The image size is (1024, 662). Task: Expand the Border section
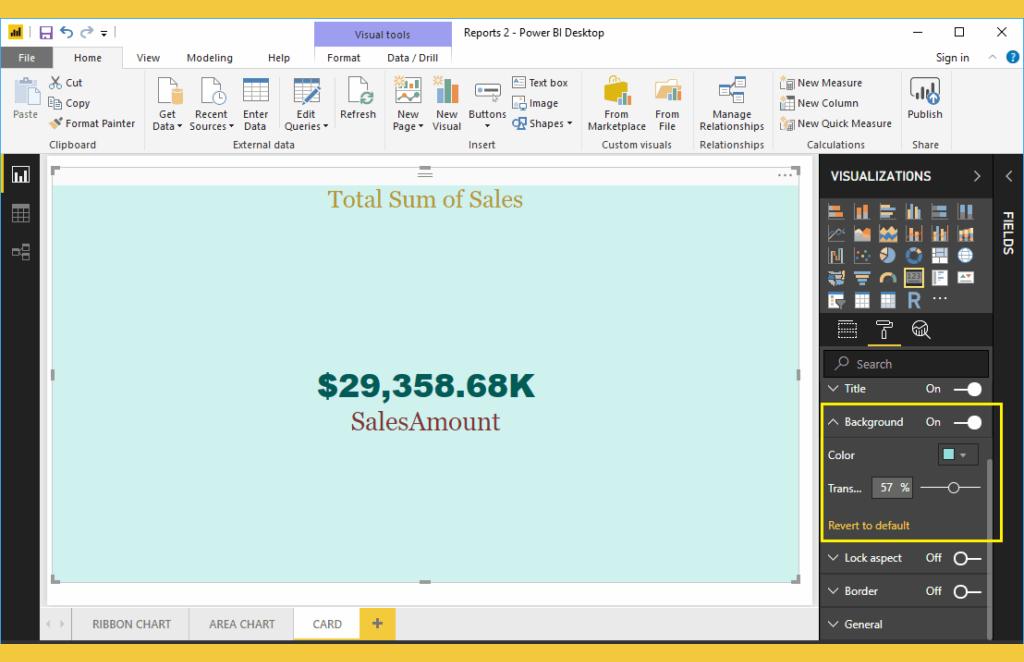[833, 591]
